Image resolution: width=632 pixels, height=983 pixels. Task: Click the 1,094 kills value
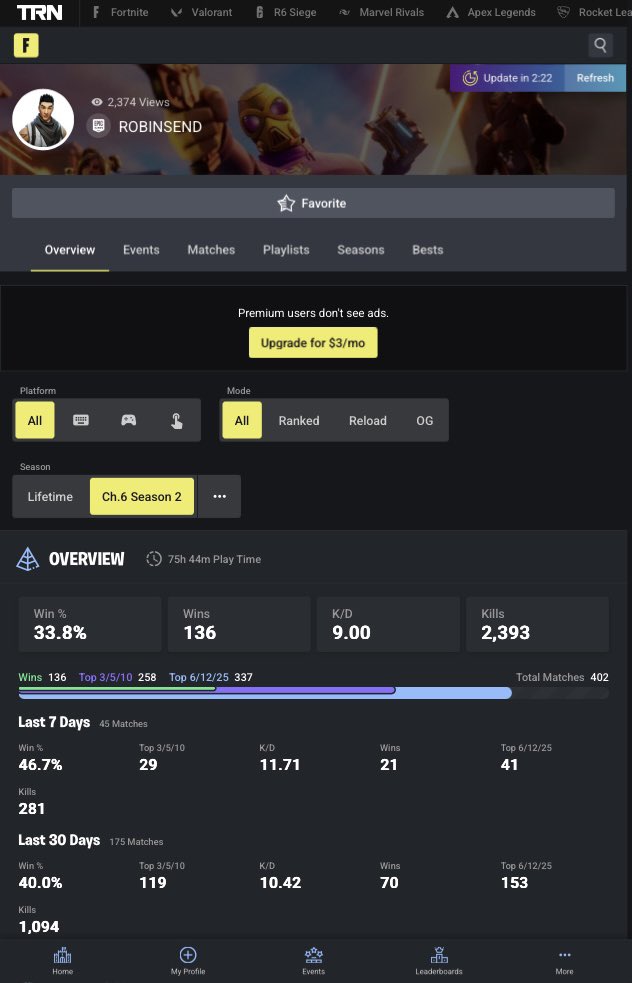point(39,927)
